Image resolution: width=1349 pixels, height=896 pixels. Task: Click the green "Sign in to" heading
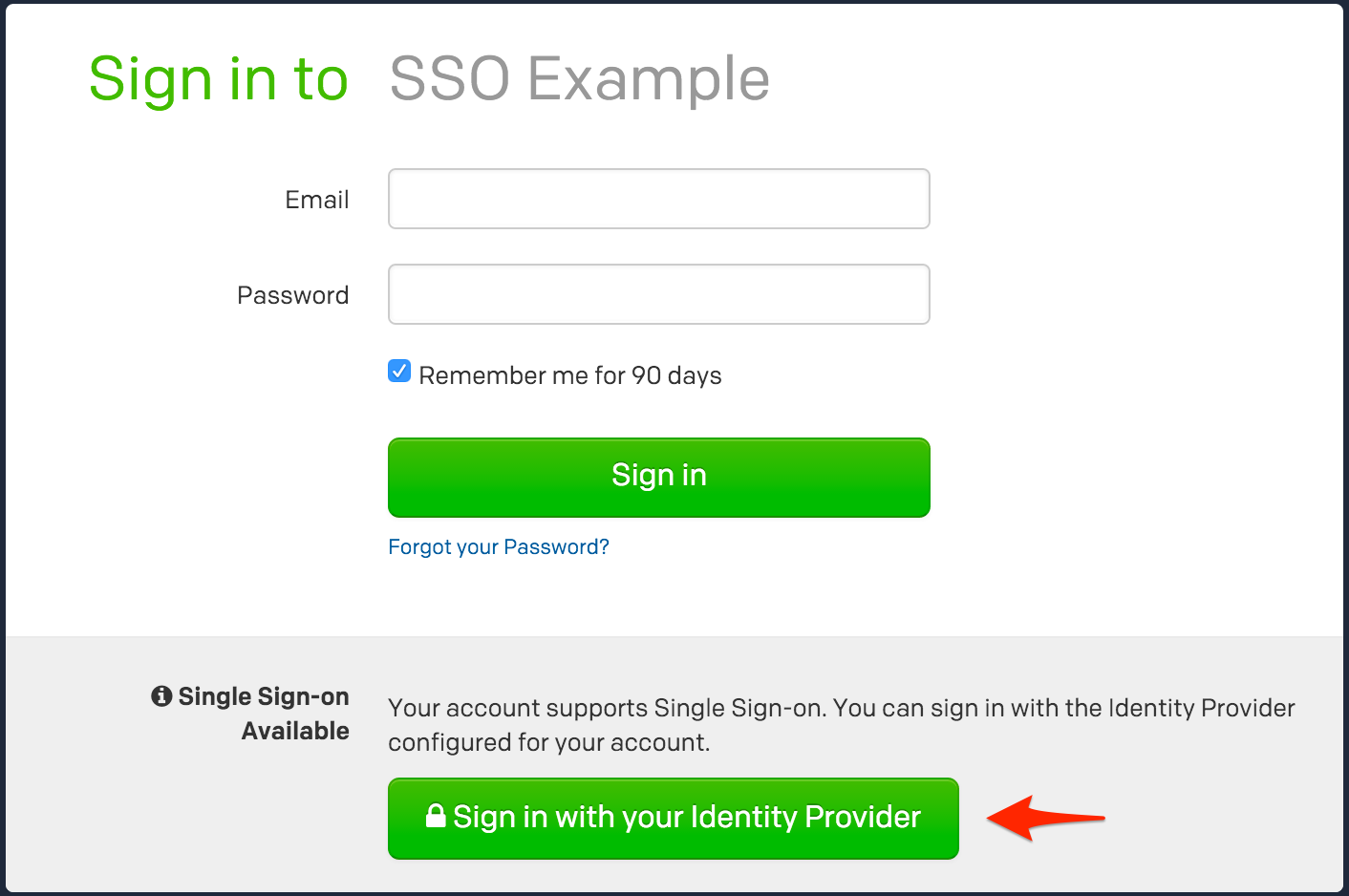(x=219, y=78)
